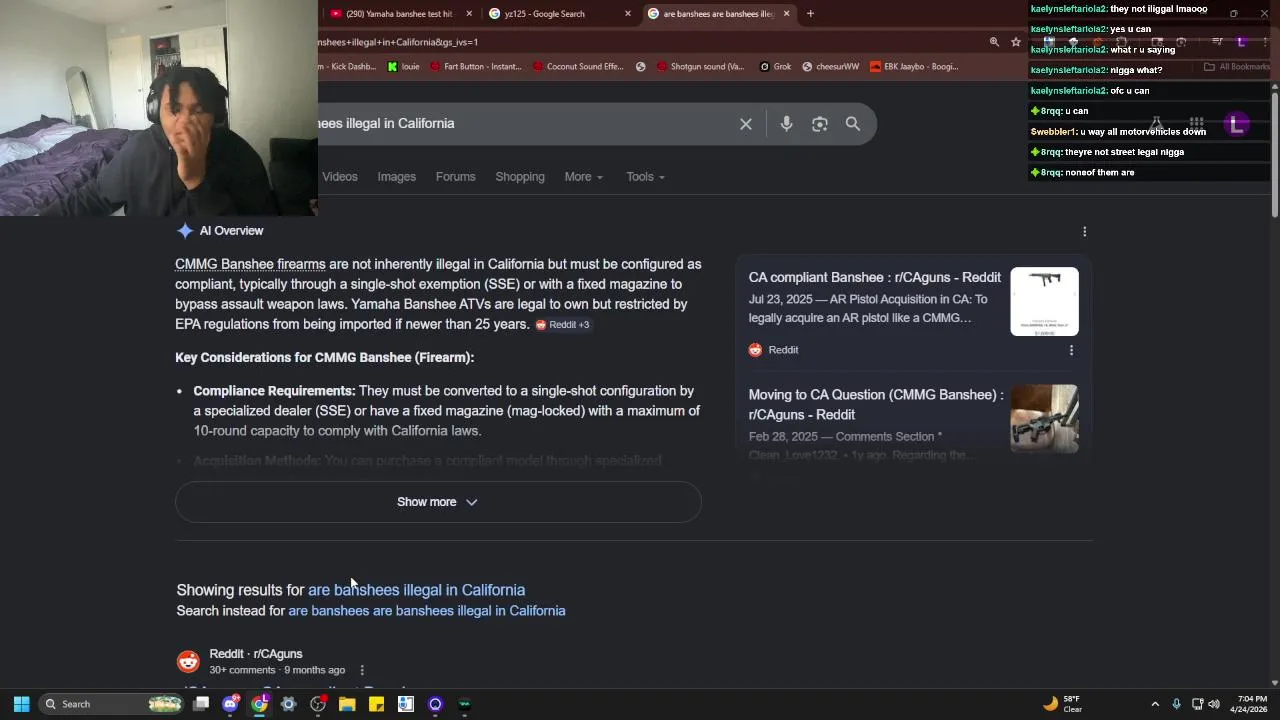Open Sticky Notes from the taskbar
The image size is (1280, 720).
click(376, 704)
